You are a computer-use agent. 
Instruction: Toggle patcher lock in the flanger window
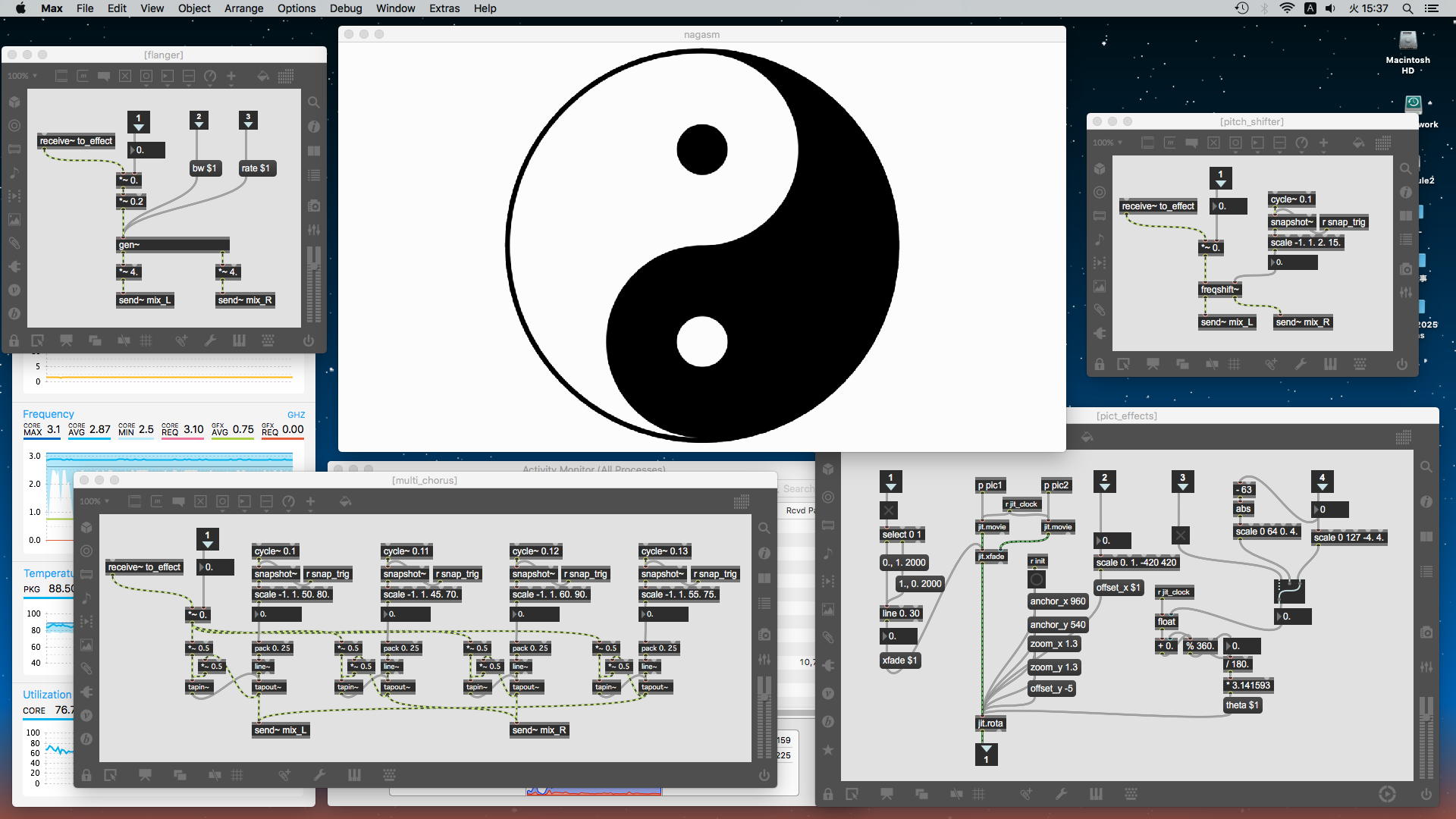[14, 340]
